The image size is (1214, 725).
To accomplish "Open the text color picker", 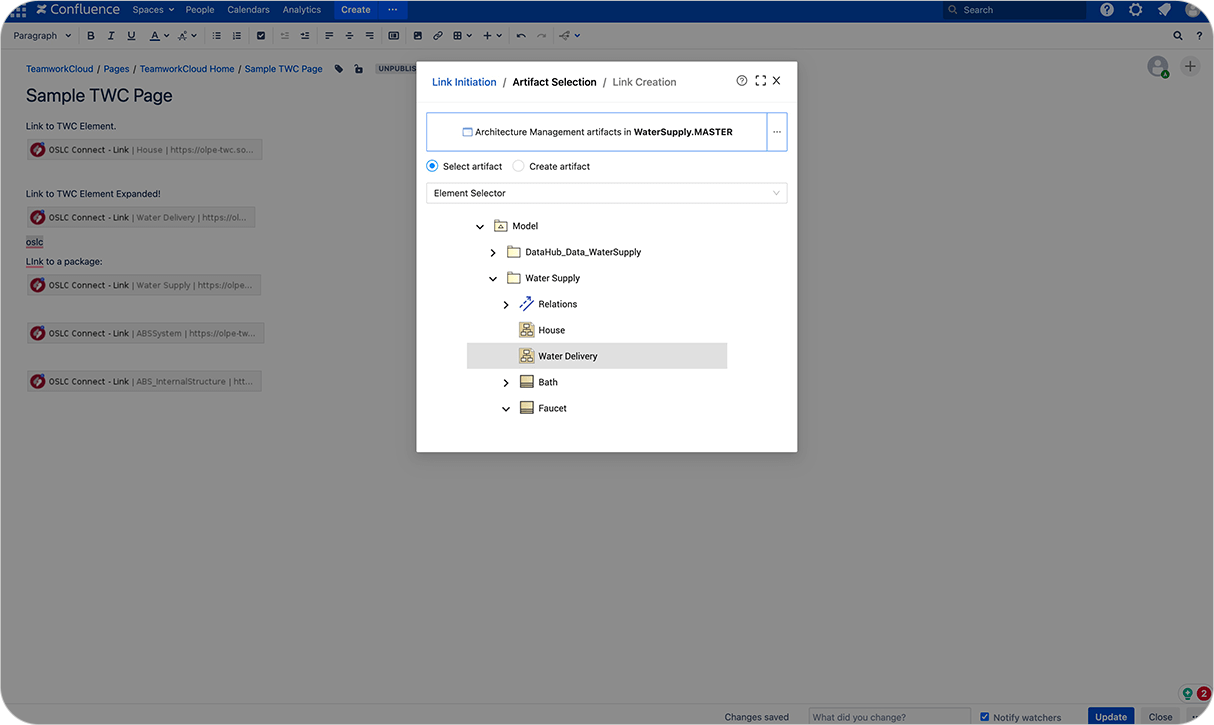I will [155, 35].
